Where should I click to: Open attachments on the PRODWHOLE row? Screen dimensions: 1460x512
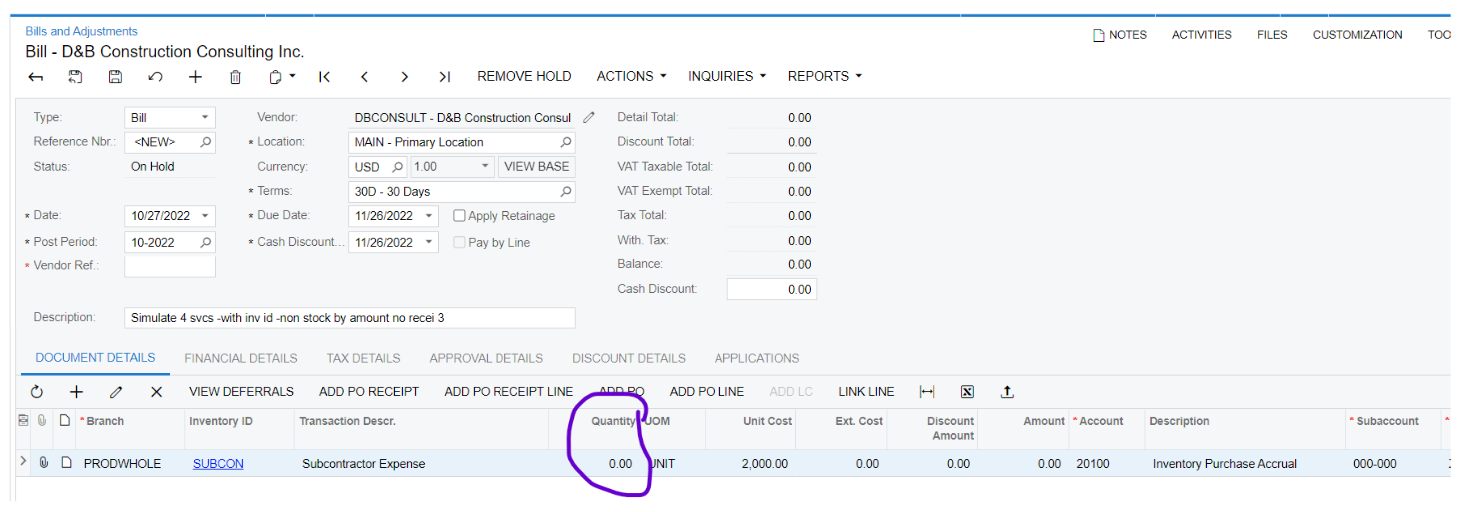coord(43,463)
